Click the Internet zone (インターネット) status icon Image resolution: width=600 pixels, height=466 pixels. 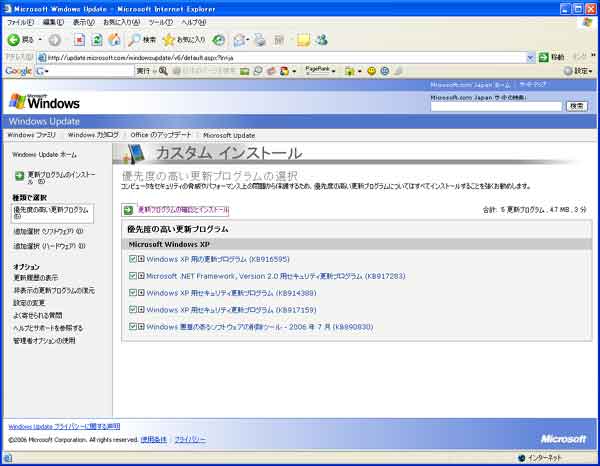[521, 458]
